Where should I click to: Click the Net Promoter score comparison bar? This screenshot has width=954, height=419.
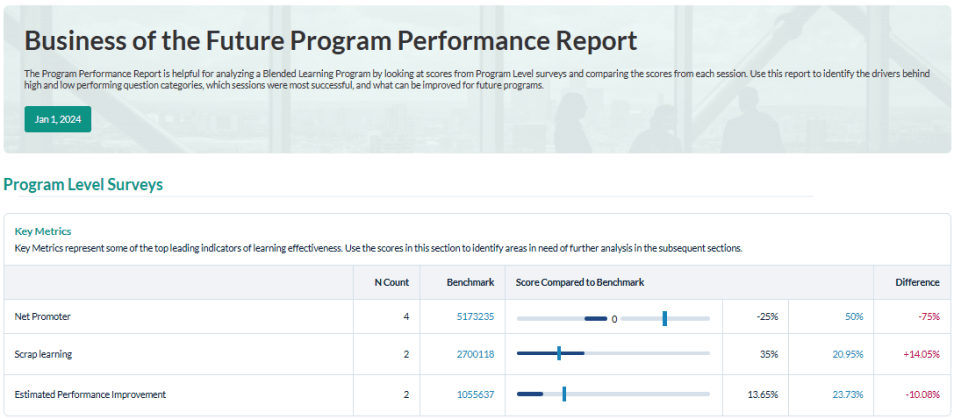click(612, 318)
